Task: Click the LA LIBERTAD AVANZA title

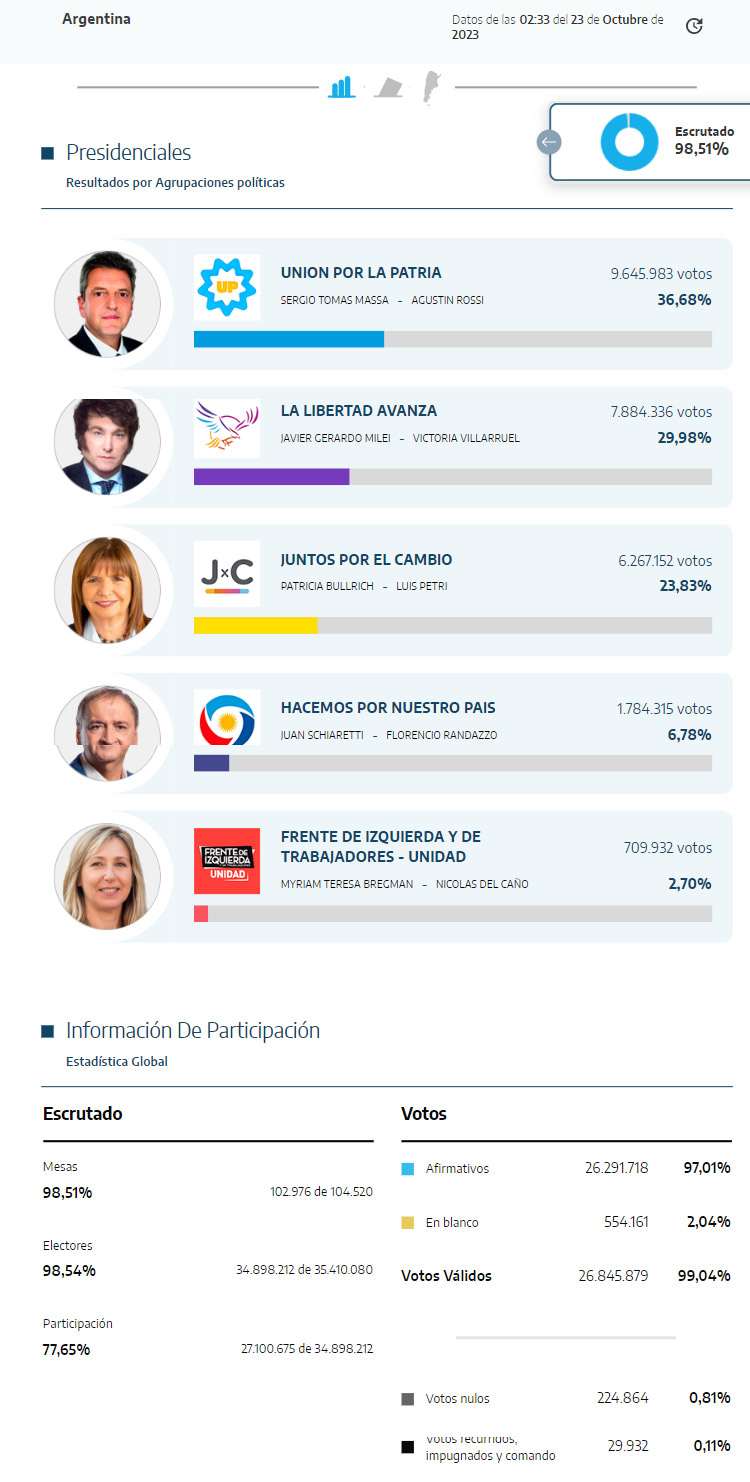Action: tap(359, 411)
